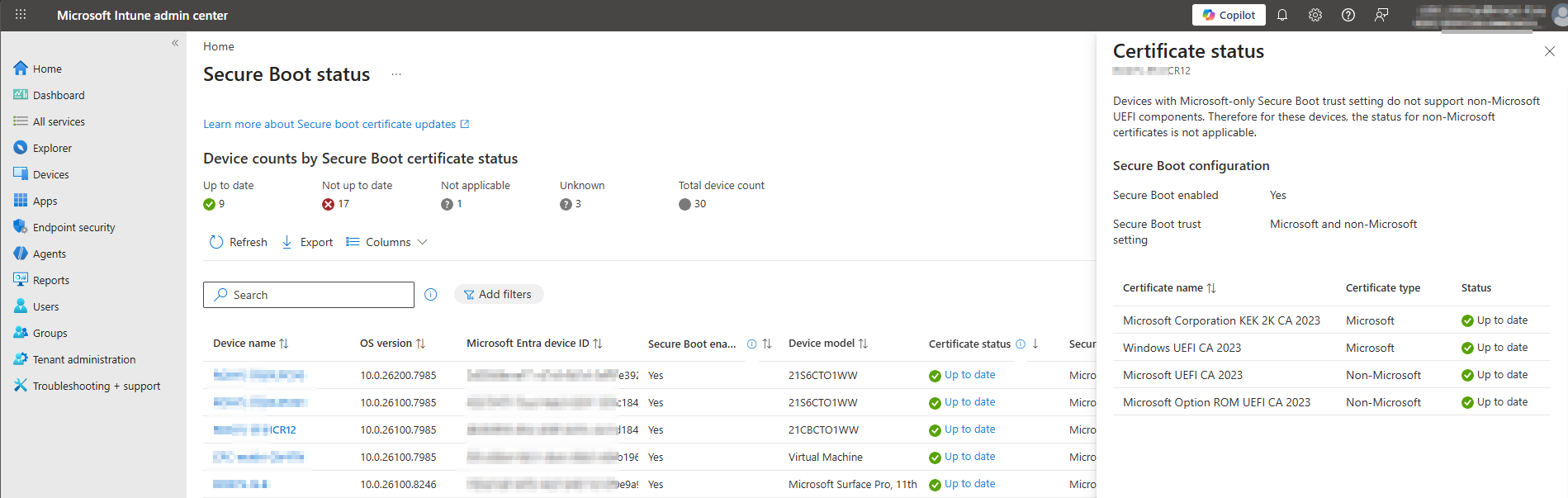Open the settings gear icon
1568x498 pixels.
(x=1315, y=15)
